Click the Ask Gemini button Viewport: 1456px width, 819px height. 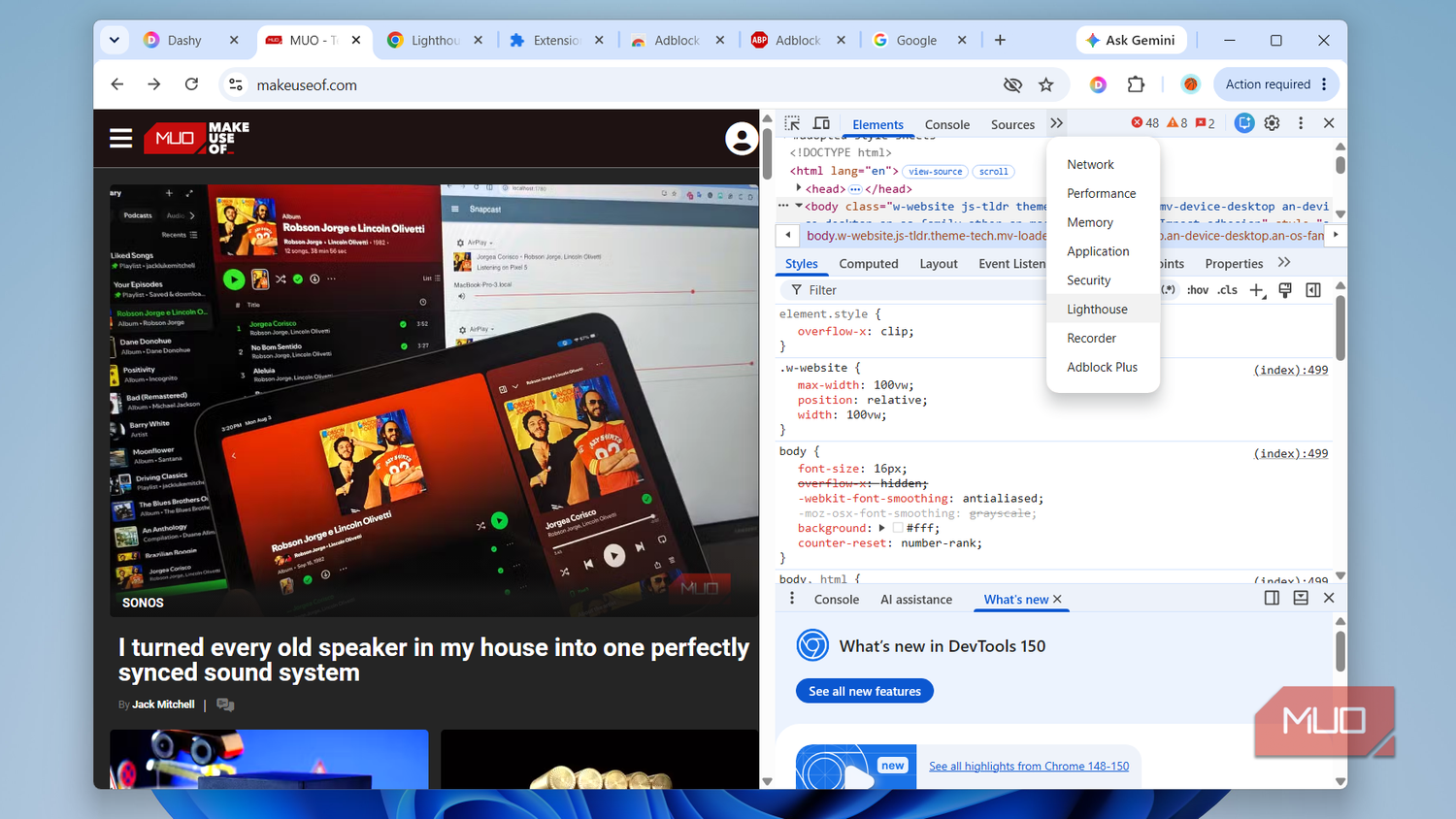click(1131, 40)
